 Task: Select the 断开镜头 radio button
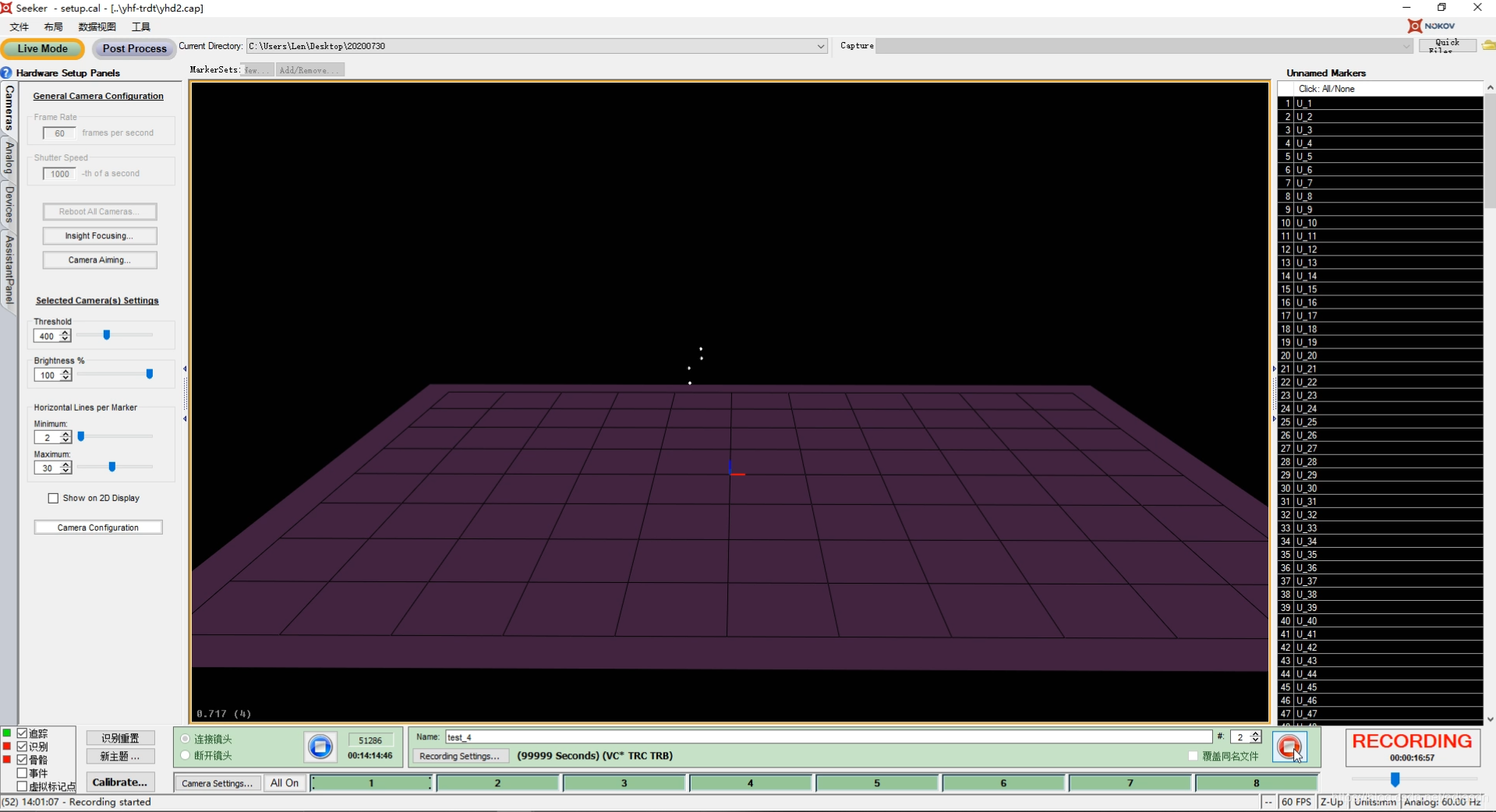[x=185, y=755]
